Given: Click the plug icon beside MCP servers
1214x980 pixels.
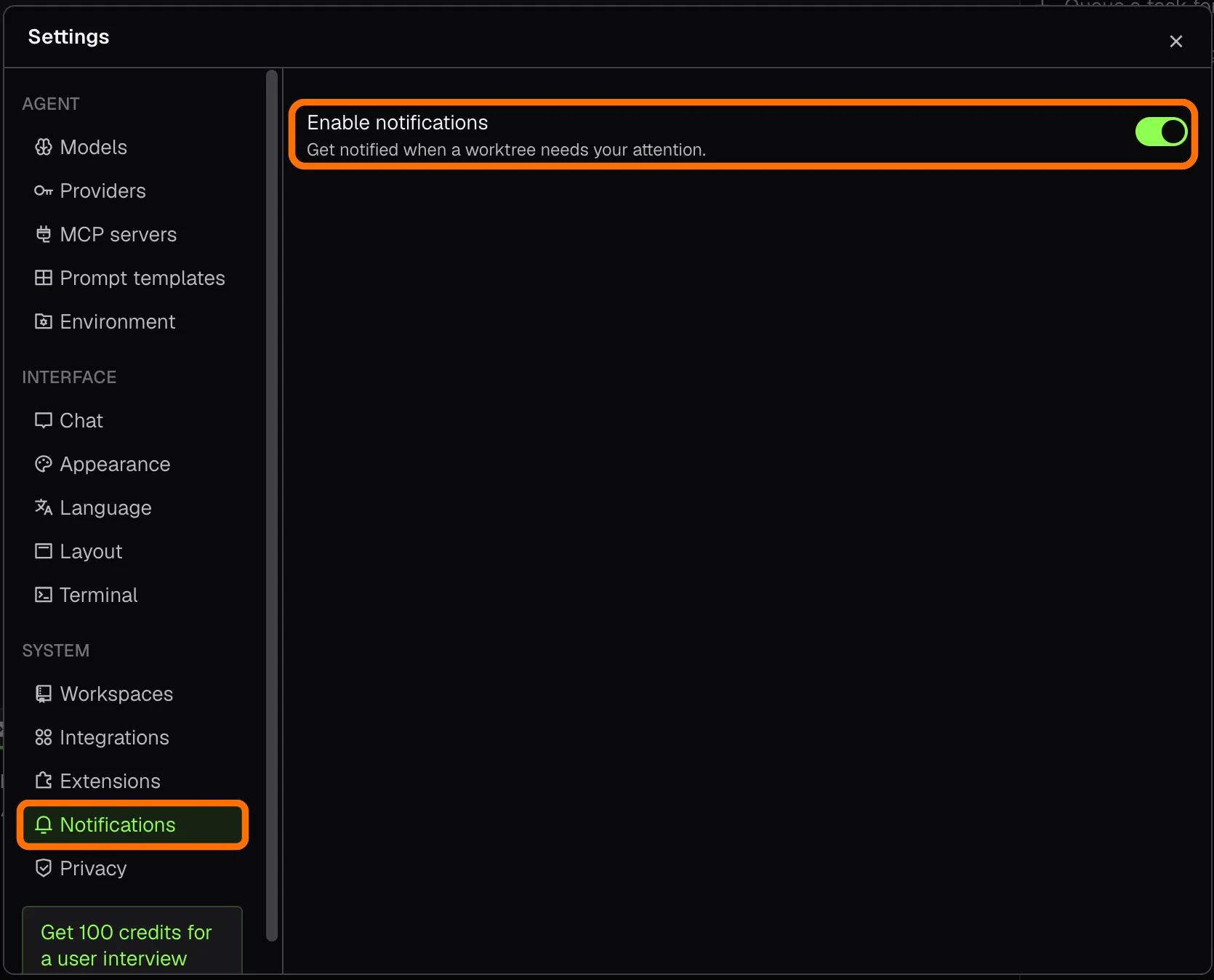Looking at the screenshot, I should (44, 234).
